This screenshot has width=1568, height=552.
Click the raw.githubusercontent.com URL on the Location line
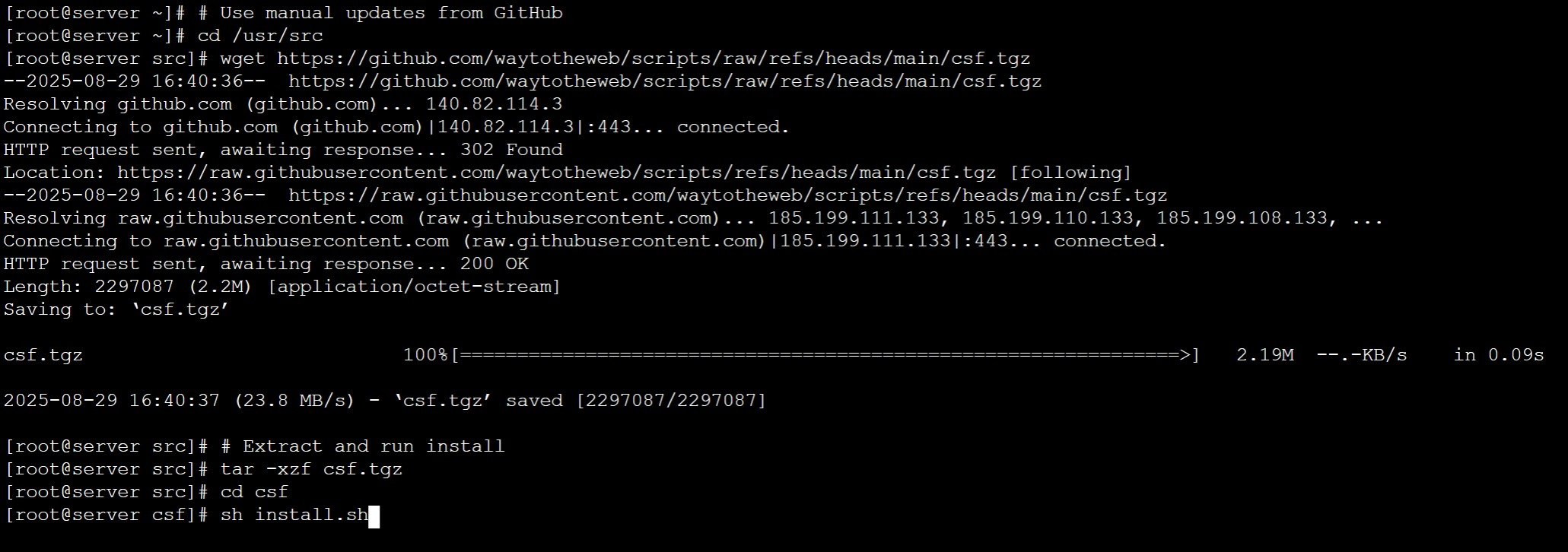pyautogui.click(x=556, y=173)
